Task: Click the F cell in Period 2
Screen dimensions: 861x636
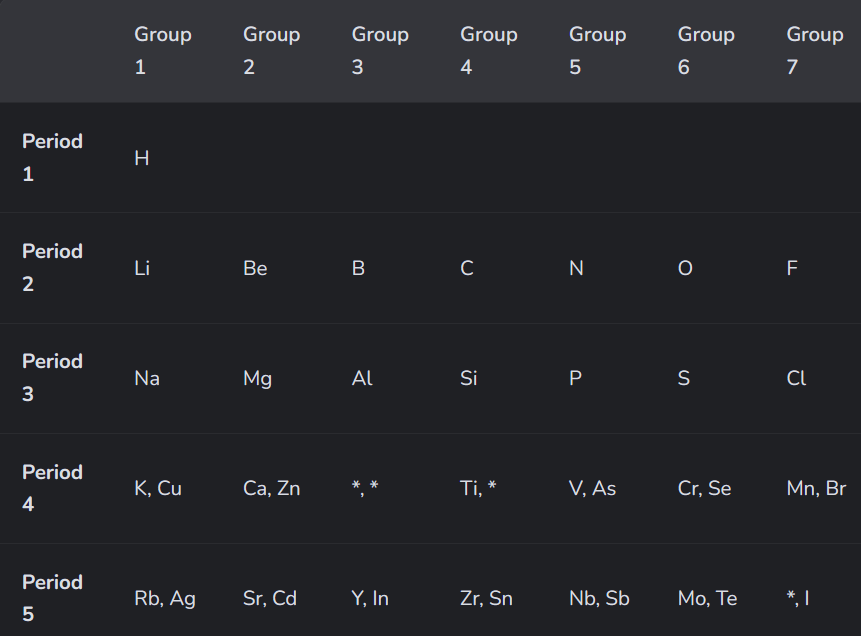Action: coord(792,268)
